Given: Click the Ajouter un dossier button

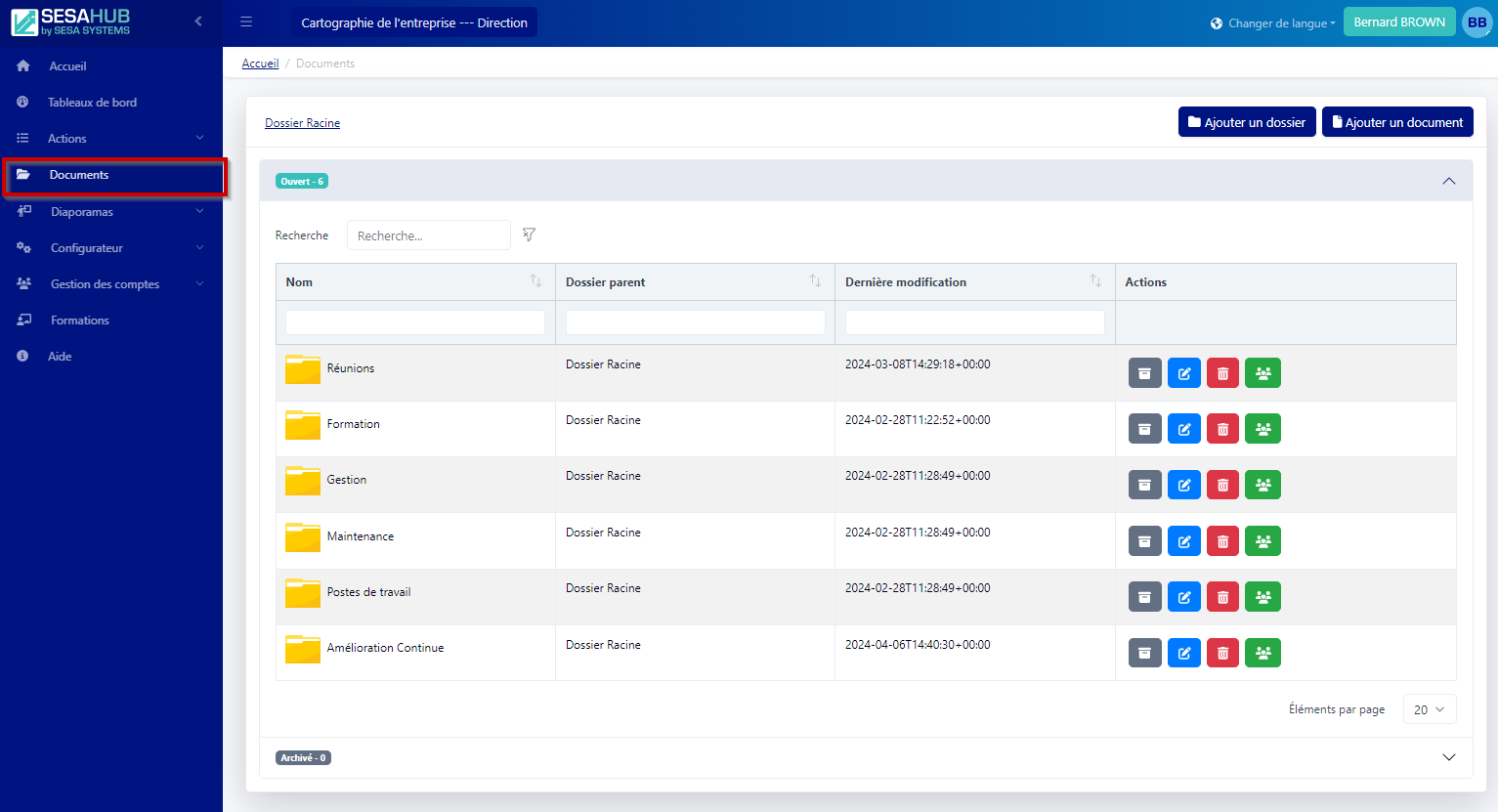Looking at the screenshot, I should click(1246, 122).
